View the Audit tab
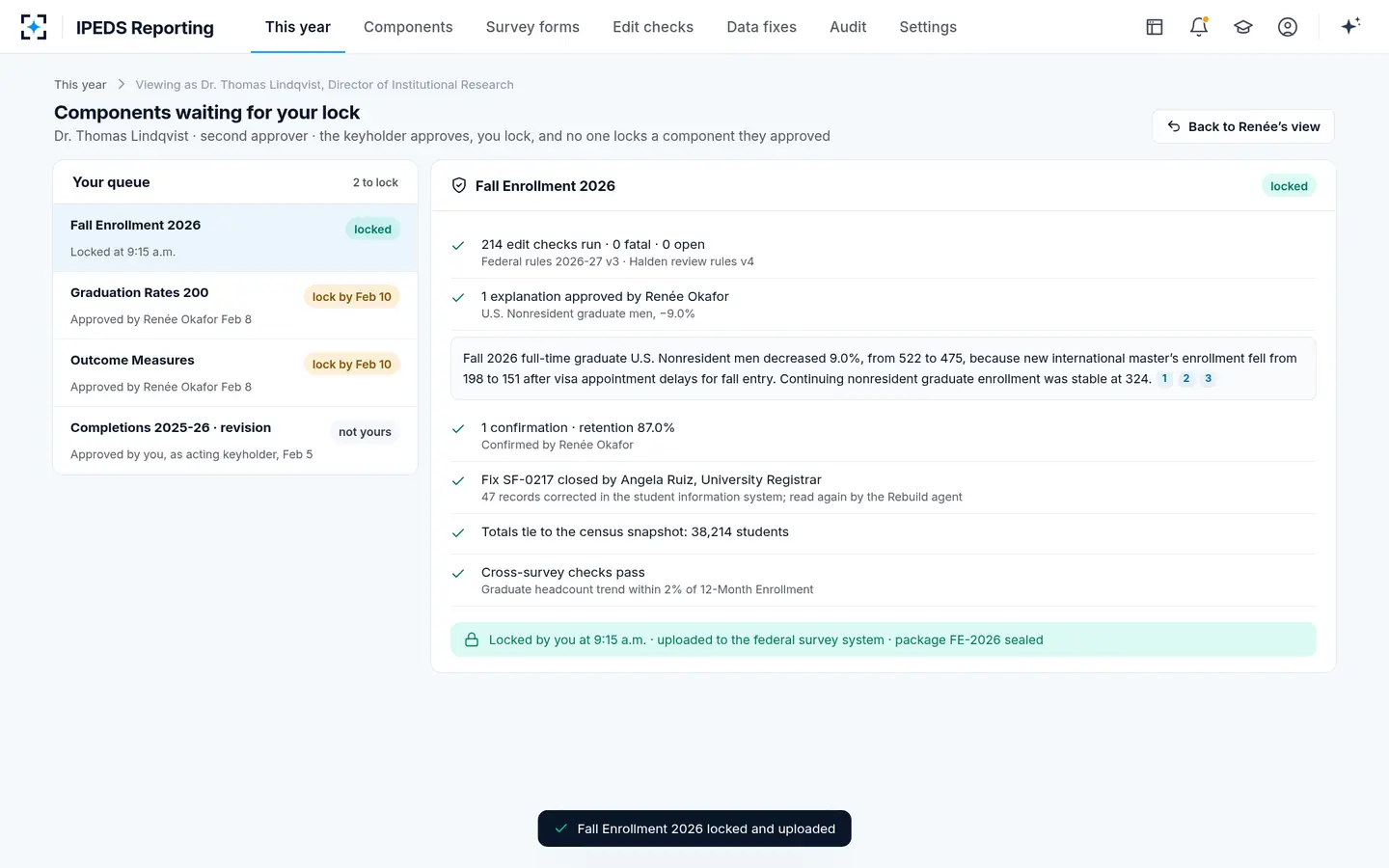Screen dimensions: 1389x868 (x=848, y=27)
